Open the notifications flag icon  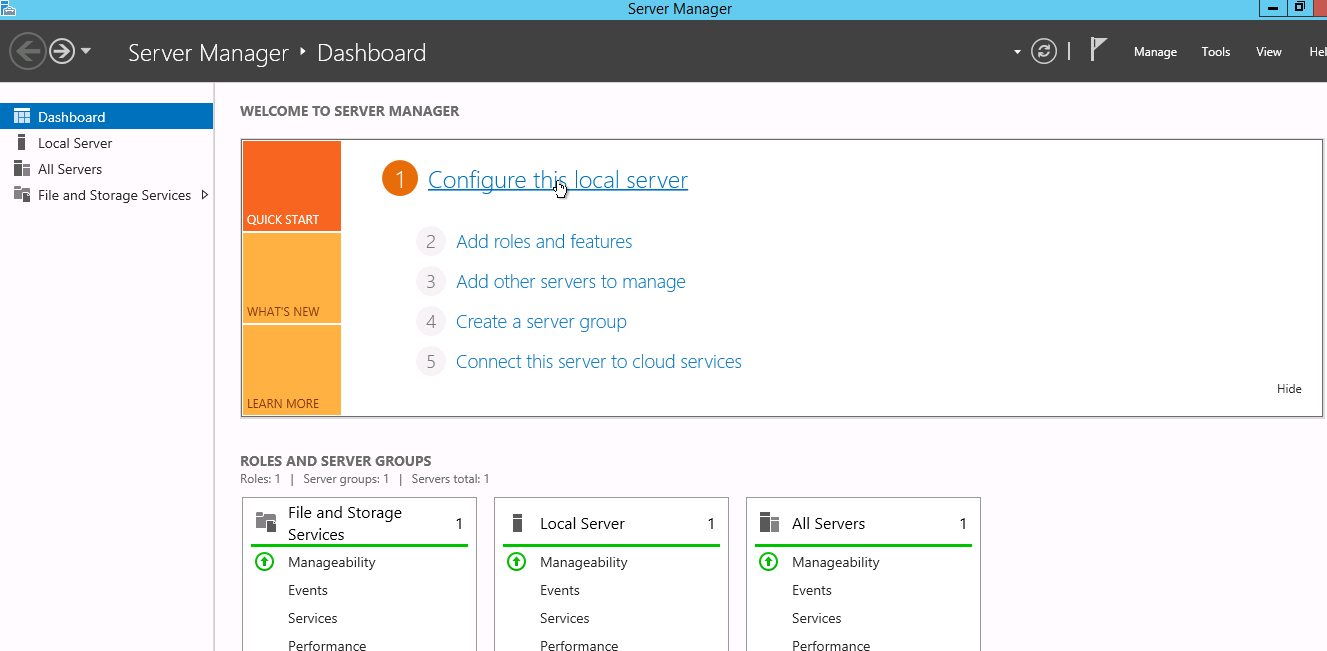[1098, 49]
